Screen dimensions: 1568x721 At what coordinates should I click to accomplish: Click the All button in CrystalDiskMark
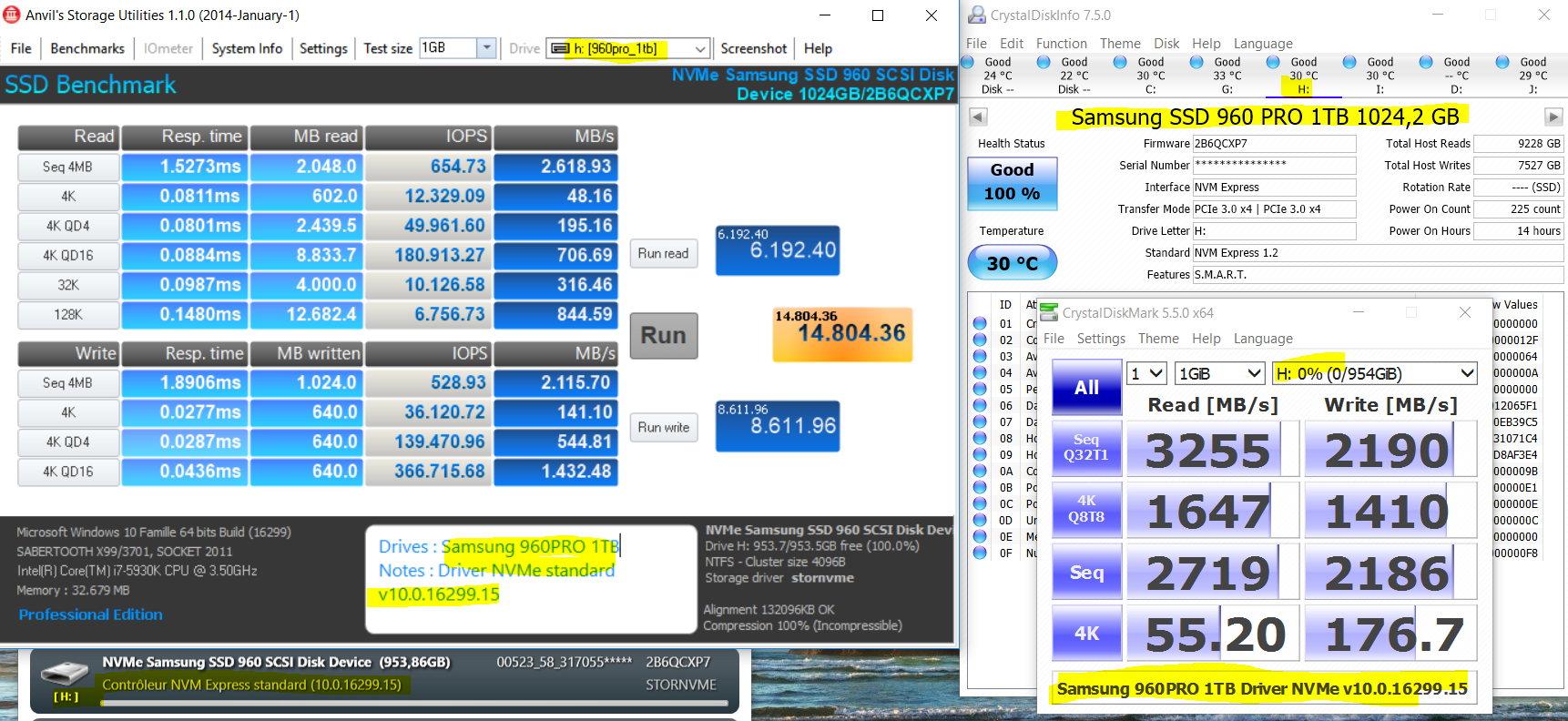pyautogui.click(x=1086, y=387)
